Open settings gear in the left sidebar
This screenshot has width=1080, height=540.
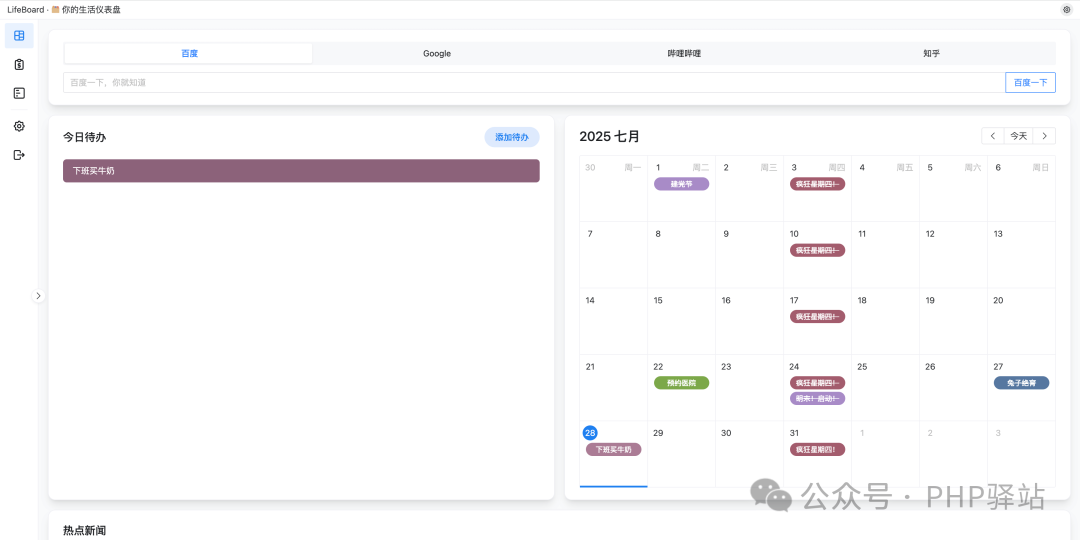click(19, 126)
